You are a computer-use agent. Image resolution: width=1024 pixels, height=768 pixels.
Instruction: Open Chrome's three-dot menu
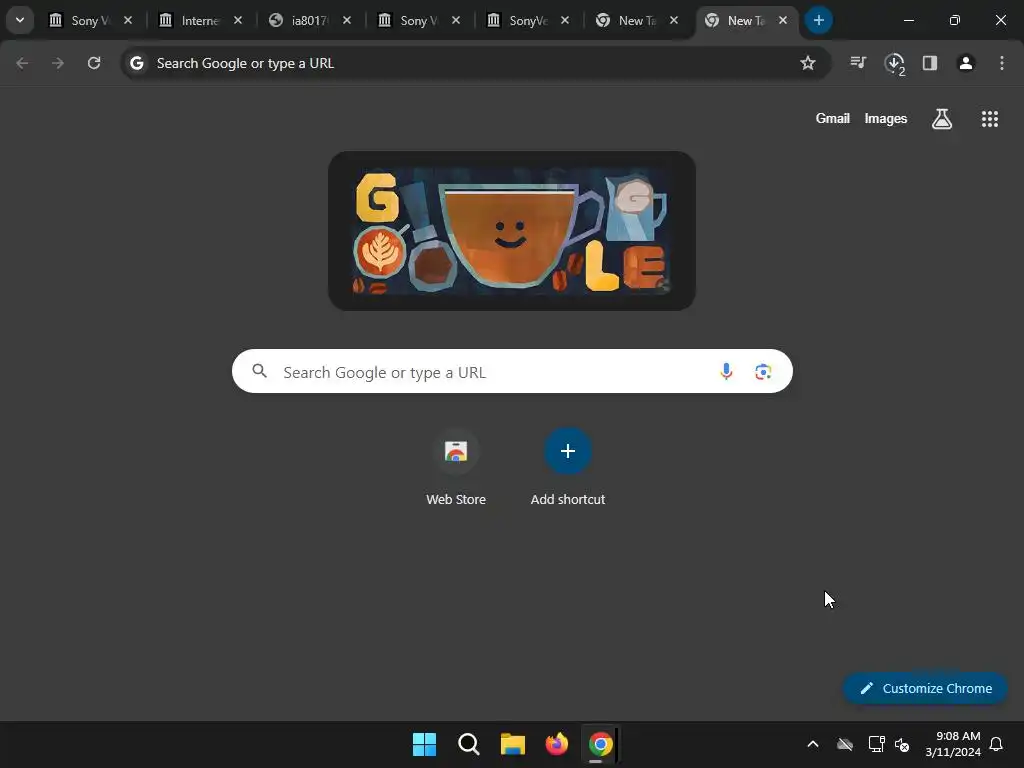[1002, 63]
